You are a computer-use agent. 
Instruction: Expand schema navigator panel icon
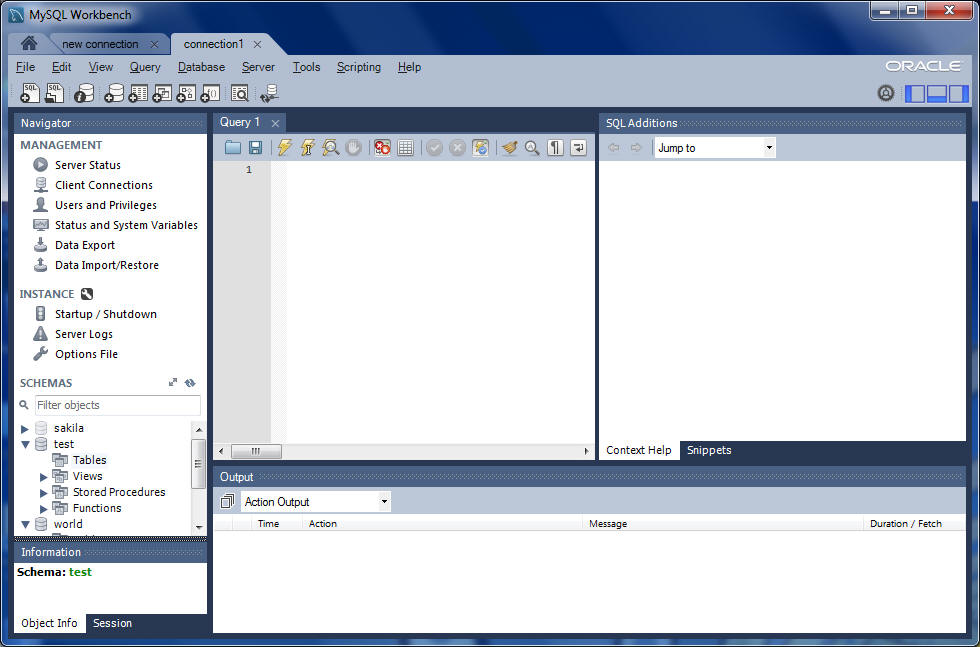(x=173, y=383)
